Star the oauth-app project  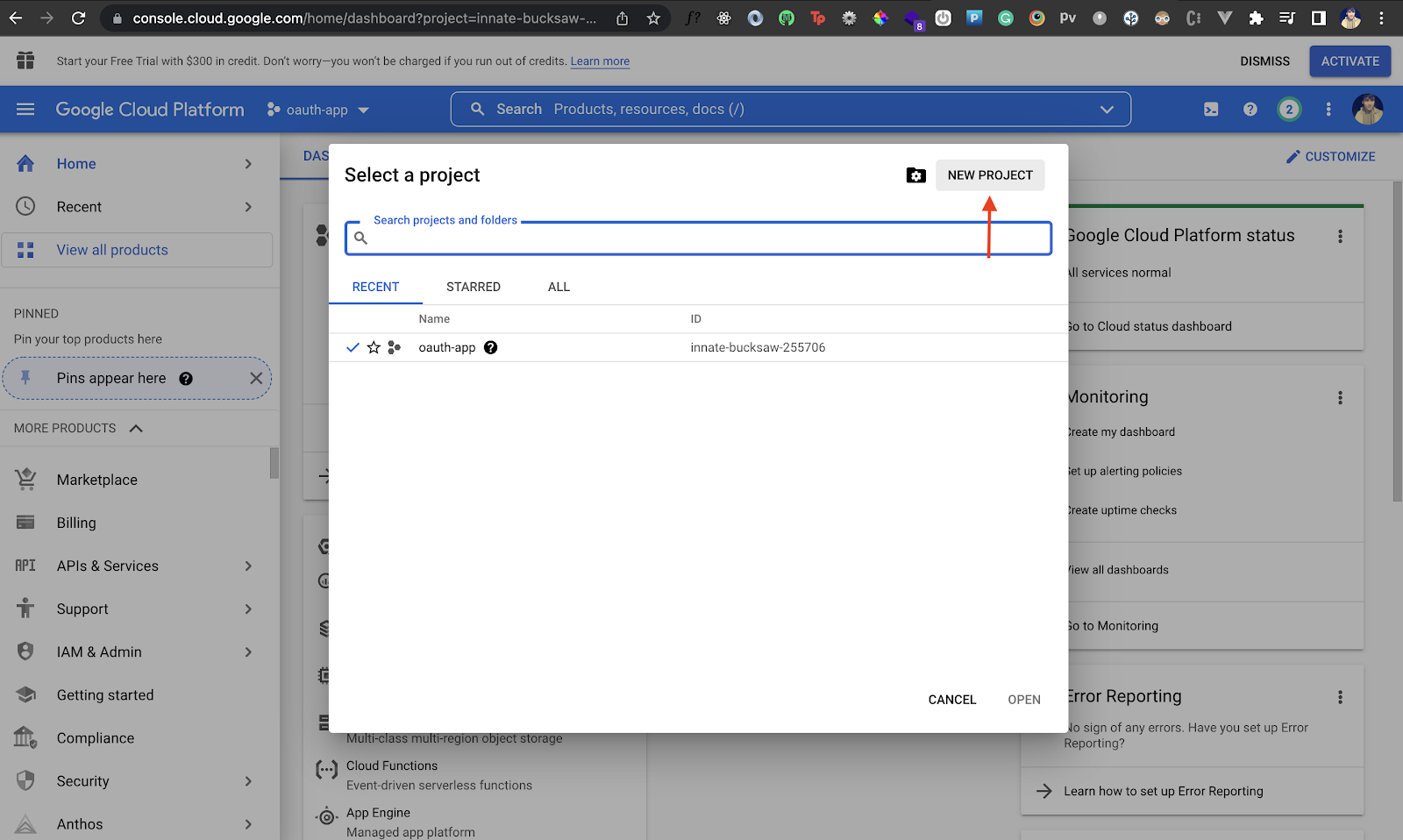pos(374,347)
